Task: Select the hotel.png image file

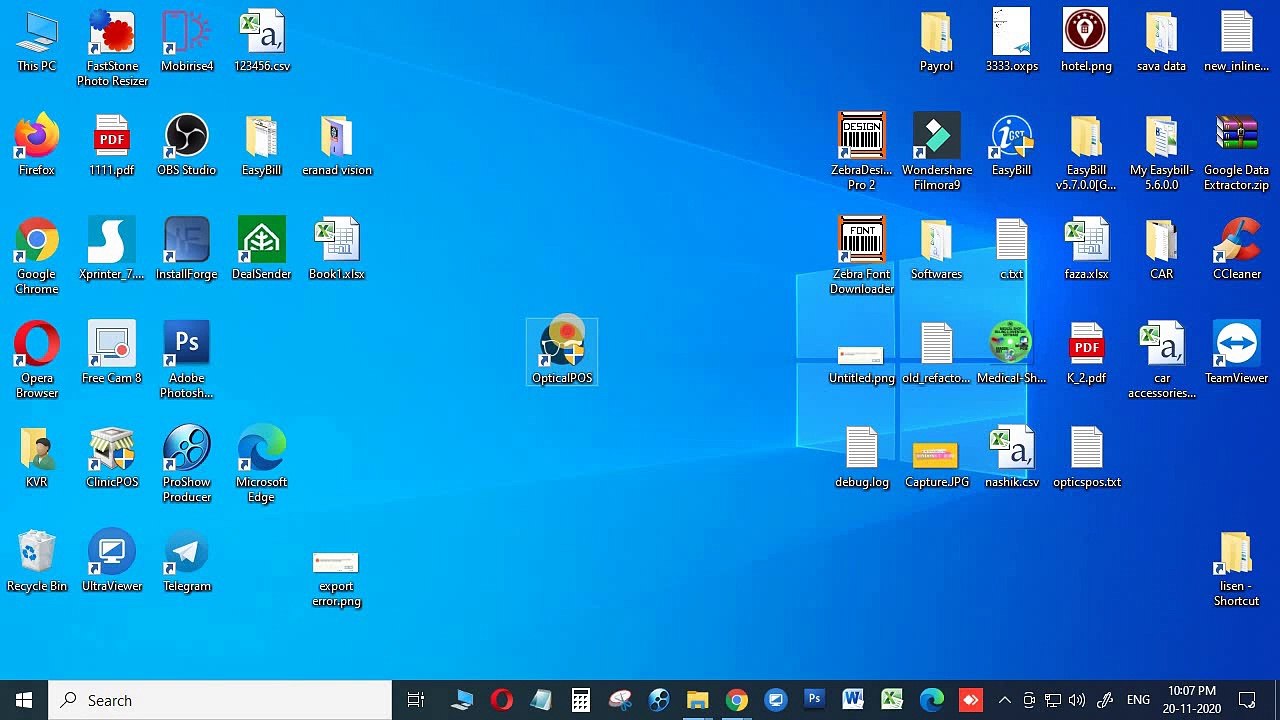Action: pyautogui.click(x=1087, y=40)
